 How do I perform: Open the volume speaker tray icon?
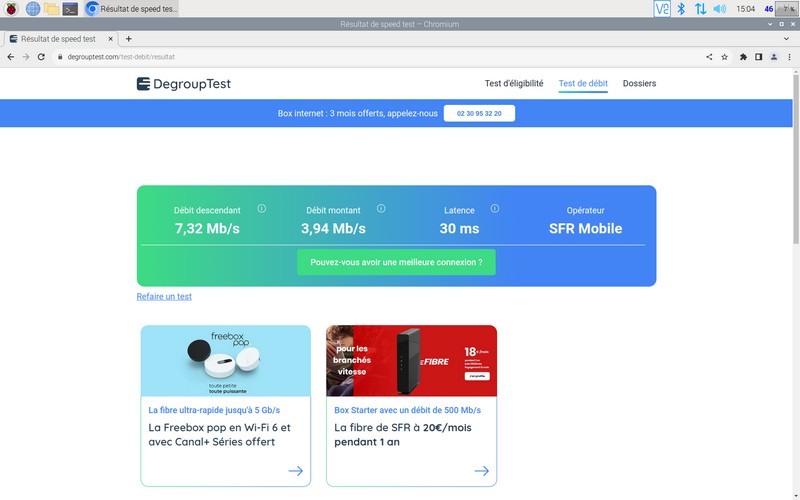pos(719,9)
